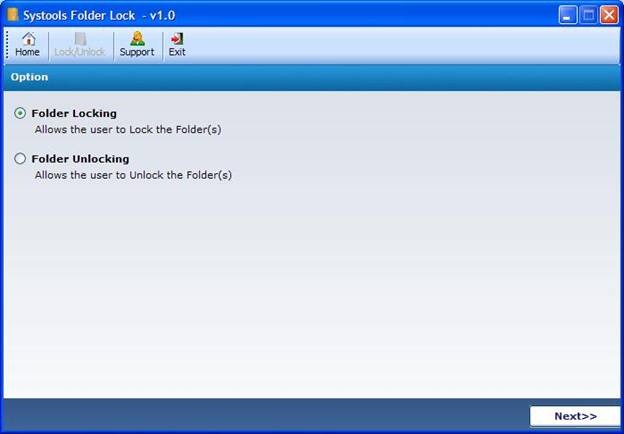The height and width of the screenshot is (434, 624).
Task: Click the 'Allows the user to Unlock the Folder(s)' text
Action: tap(133, 175)
